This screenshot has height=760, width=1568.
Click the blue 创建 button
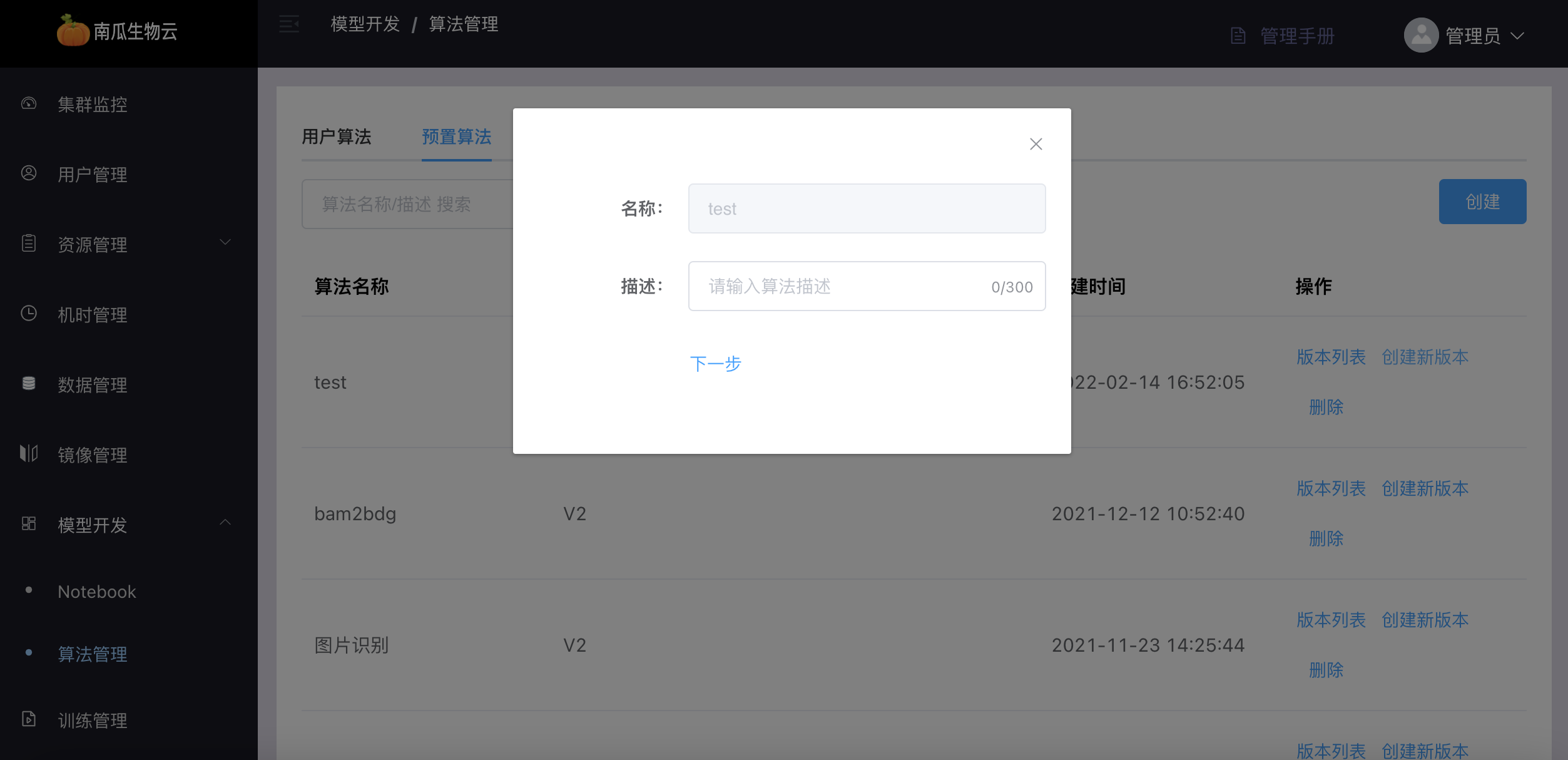point(1482,202)
